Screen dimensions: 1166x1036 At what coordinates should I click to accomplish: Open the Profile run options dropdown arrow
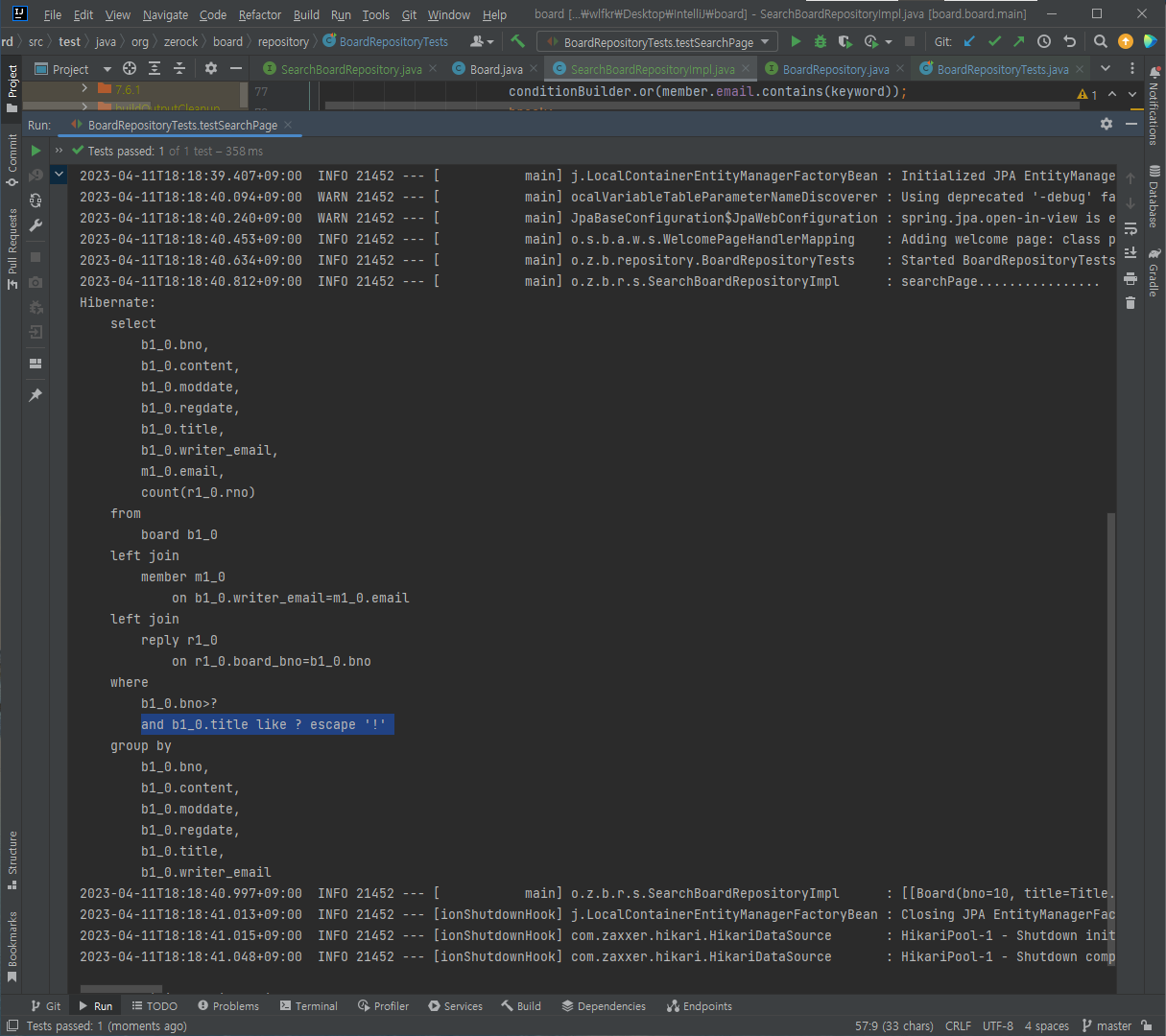(888, 42)
